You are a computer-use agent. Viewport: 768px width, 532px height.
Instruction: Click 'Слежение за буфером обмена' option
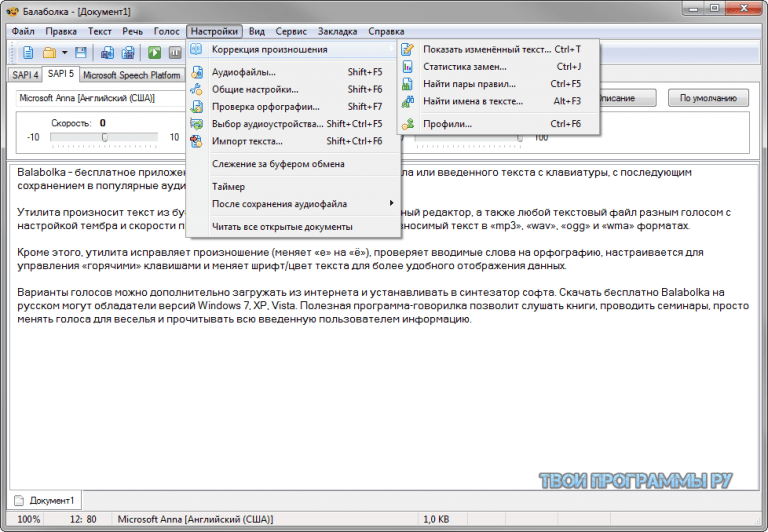278,164
